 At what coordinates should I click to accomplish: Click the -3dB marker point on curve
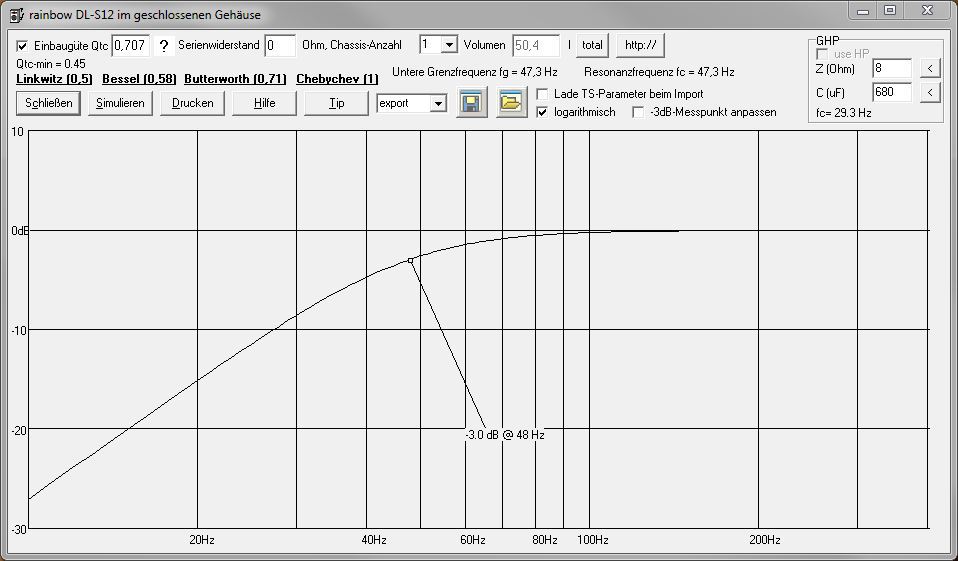411,260
